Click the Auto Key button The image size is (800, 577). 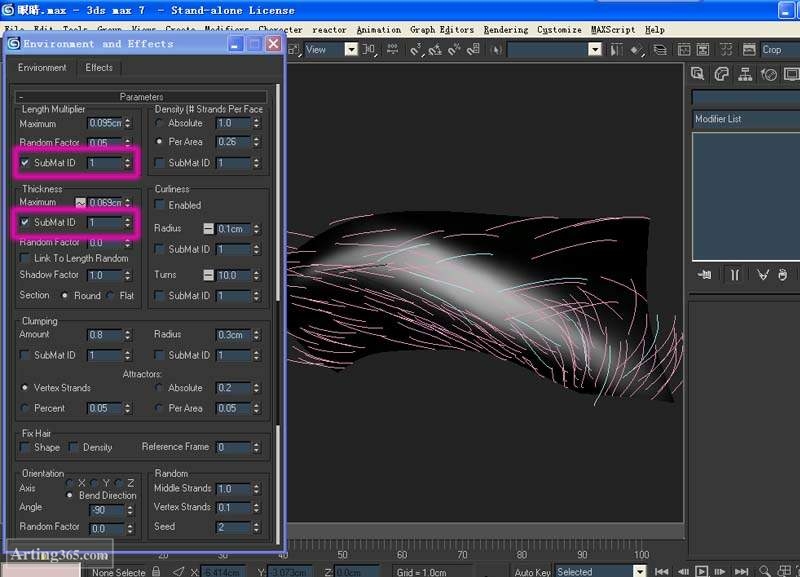click(x=532, y=571)
